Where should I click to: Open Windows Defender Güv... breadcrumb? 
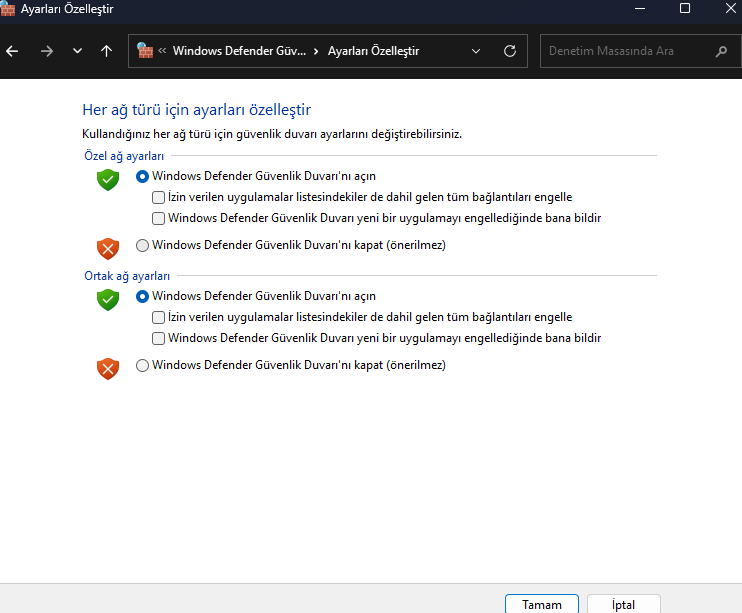coord(239,51)
